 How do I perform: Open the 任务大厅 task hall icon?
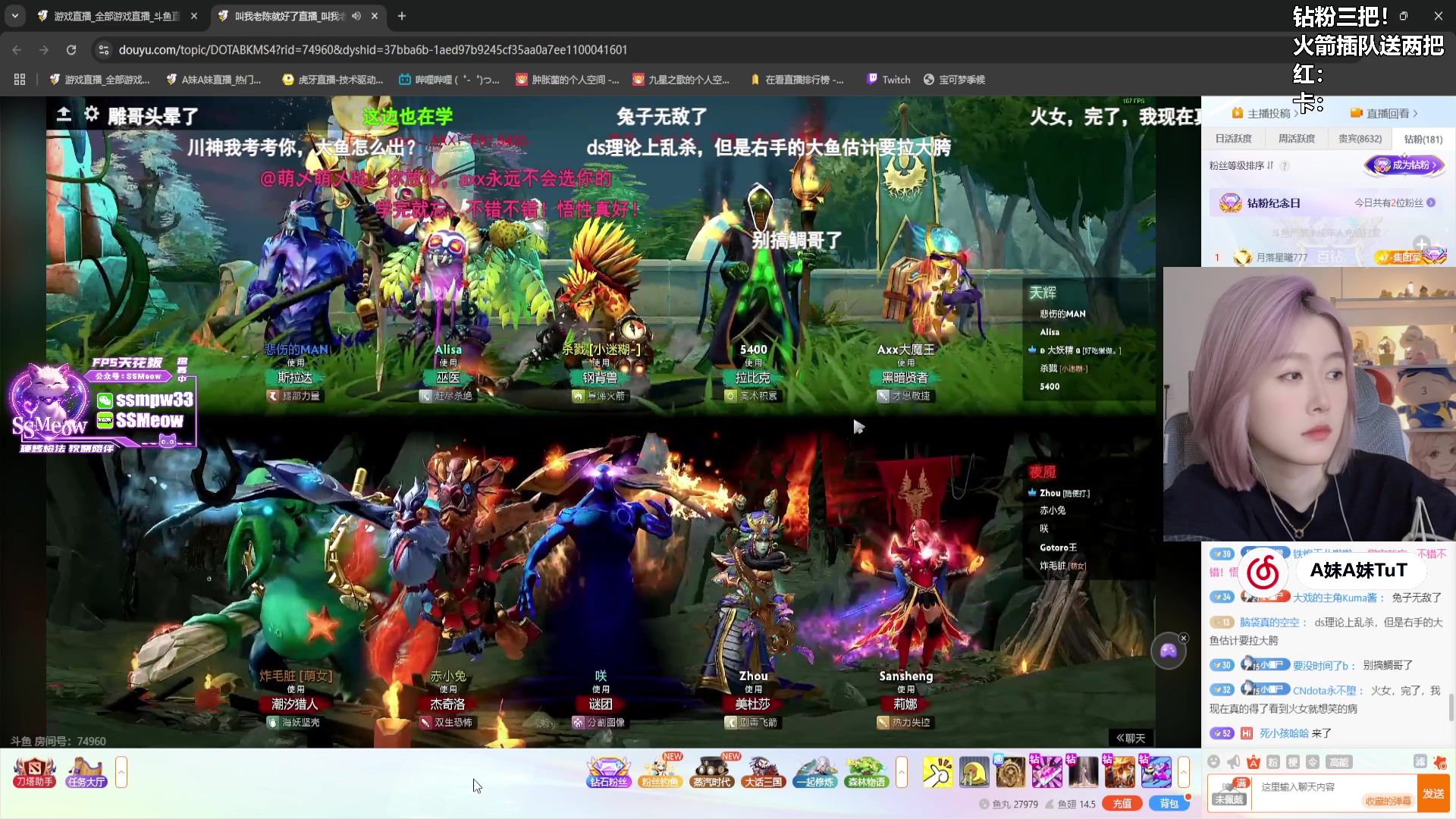86,772
